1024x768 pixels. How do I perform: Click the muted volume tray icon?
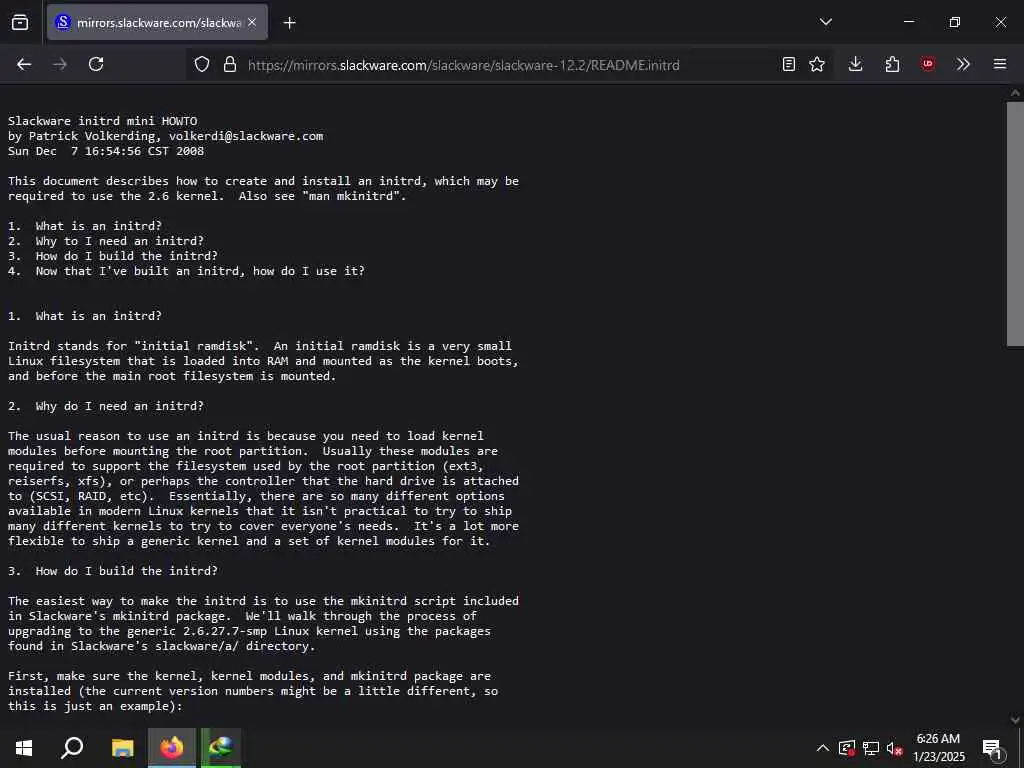(x=895, y=748)
